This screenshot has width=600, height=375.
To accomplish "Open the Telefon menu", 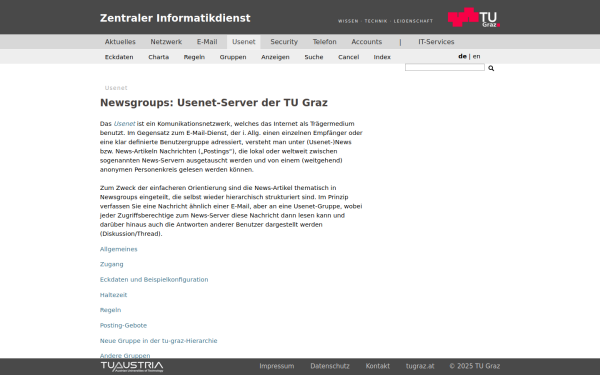I will pos(324,42).
